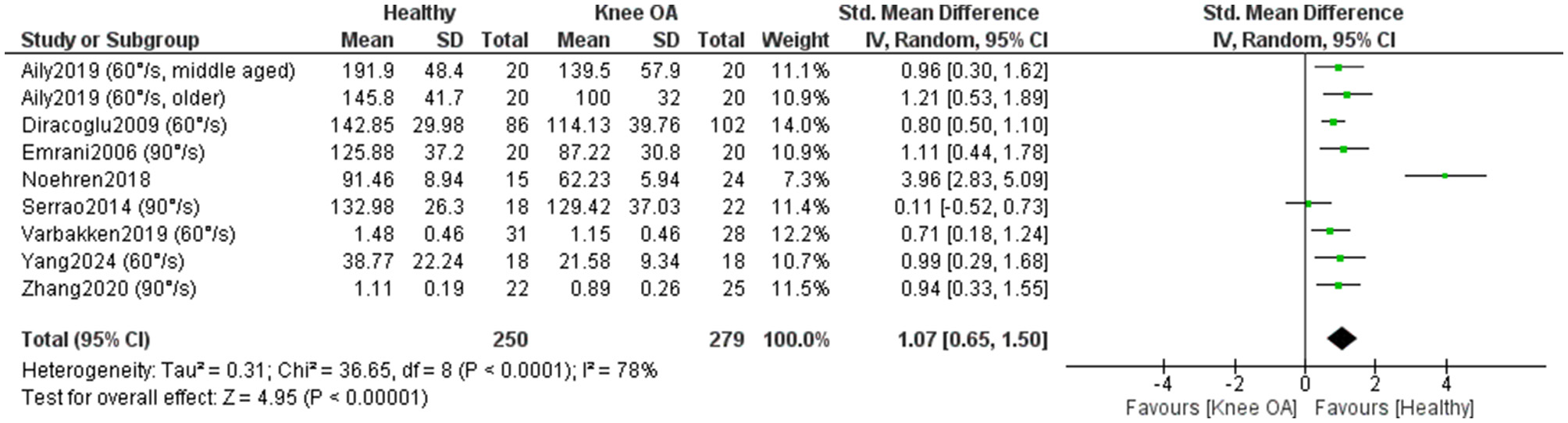1568x423 pixels.
Task: Click the Favours [Healthy] axis label
Action: point(1394,407)
